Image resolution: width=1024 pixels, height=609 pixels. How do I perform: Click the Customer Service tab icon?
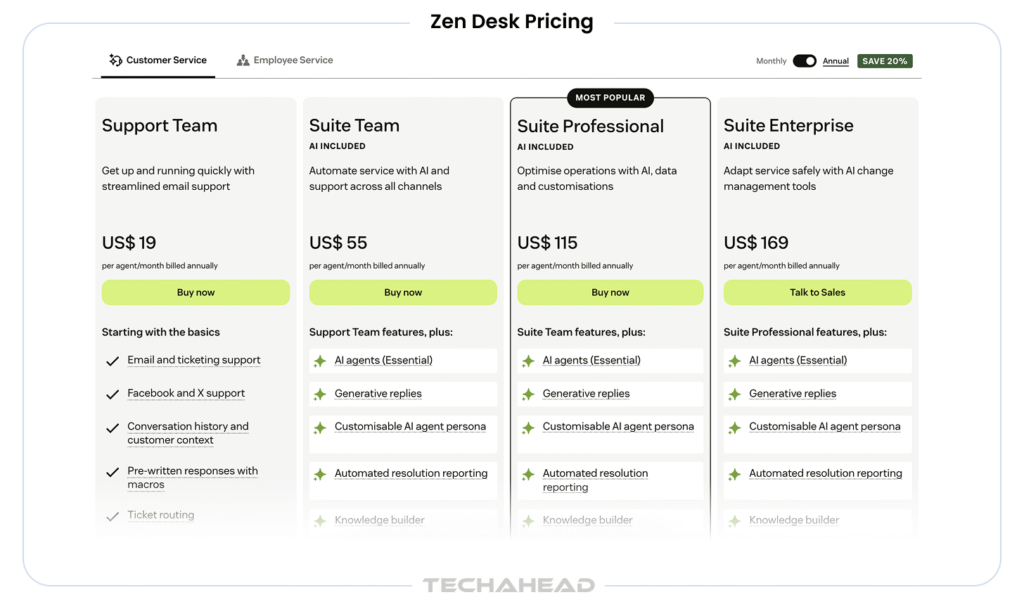[116, 61]
